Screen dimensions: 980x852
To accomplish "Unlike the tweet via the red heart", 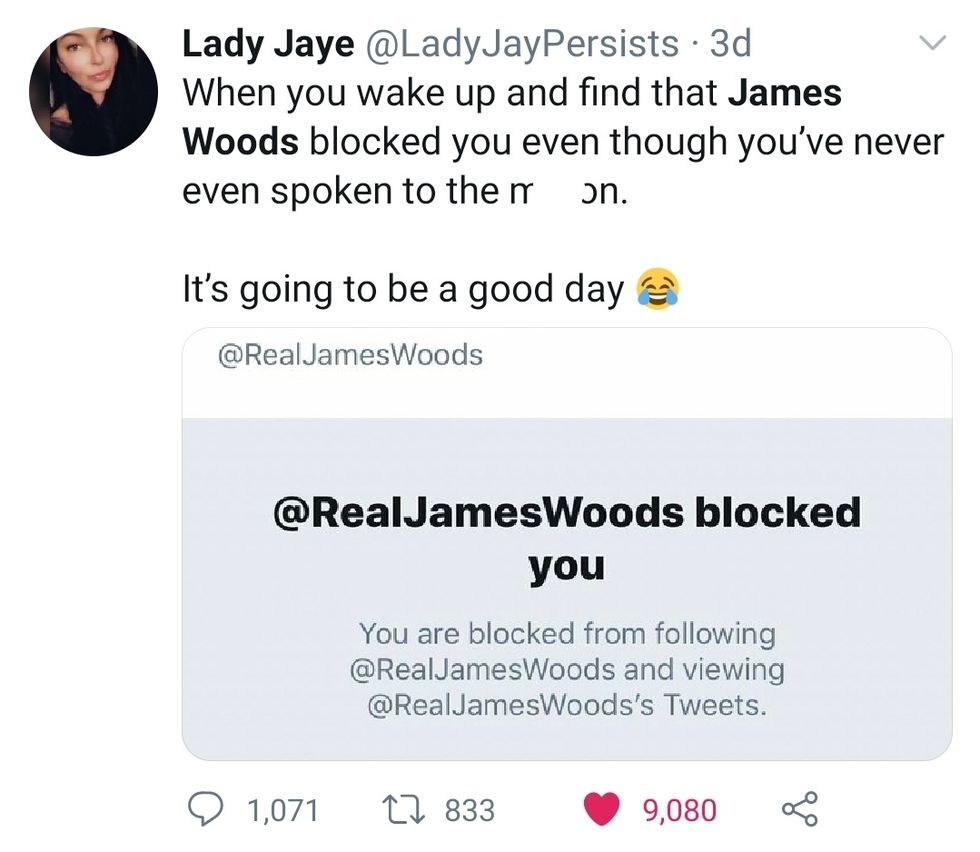I will tap(601, 809).
